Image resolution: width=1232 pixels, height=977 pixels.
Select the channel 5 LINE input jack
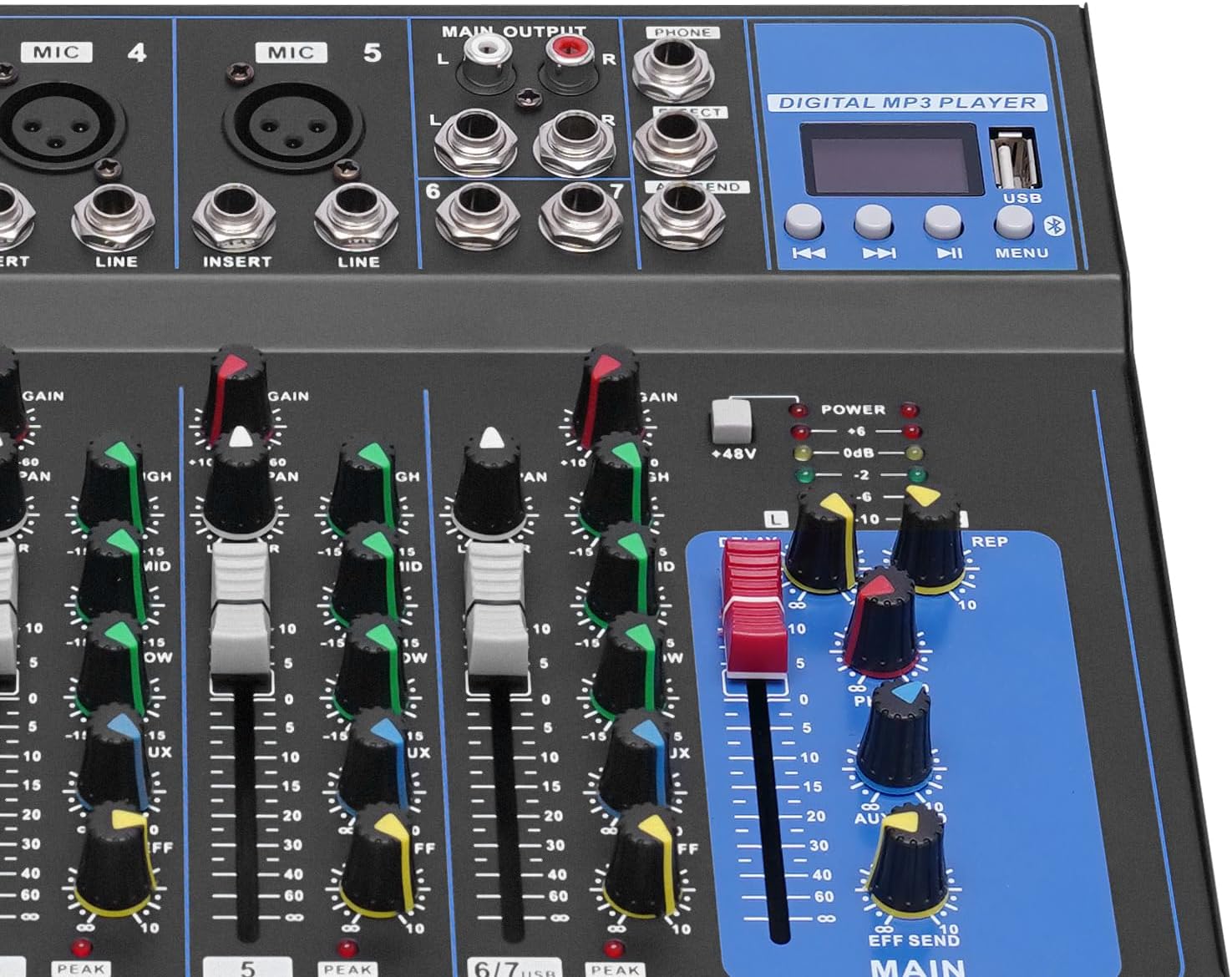click(357, 216)
